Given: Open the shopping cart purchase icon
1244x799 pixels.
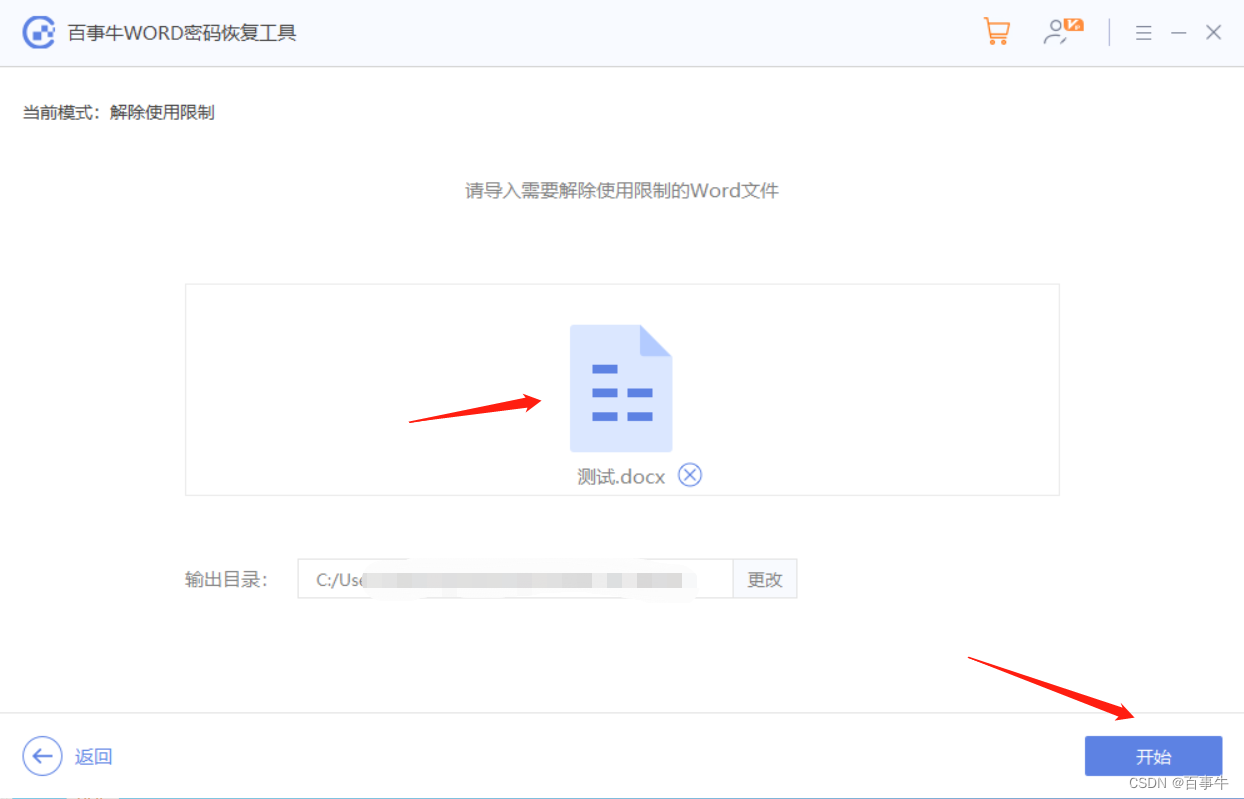Looking at the screenshot, I should (997, 32).
